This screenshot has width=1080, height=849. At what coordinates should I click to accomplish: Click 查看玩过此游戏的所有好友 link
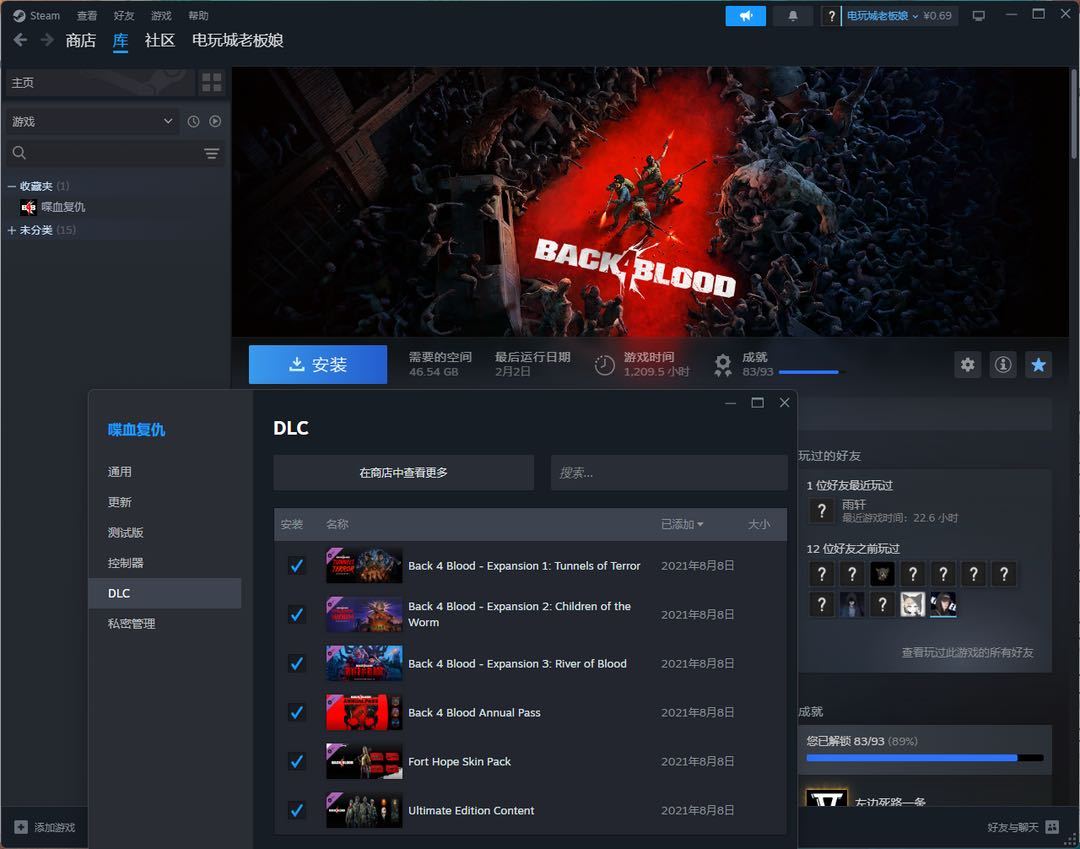tap(967, 652)
